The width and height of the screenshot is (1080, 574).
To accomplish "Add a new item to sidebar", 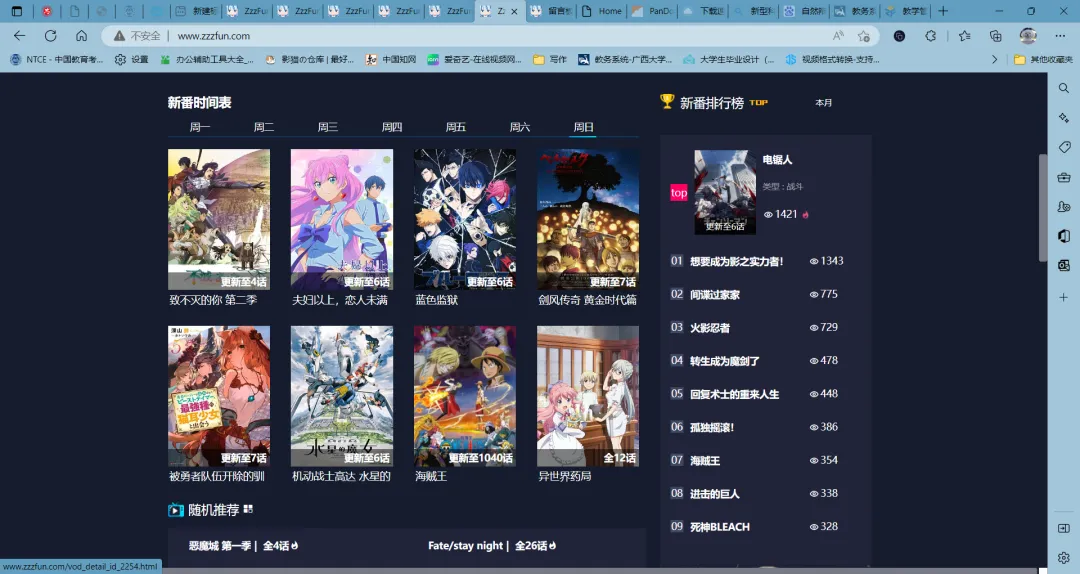I will 1063,297.
